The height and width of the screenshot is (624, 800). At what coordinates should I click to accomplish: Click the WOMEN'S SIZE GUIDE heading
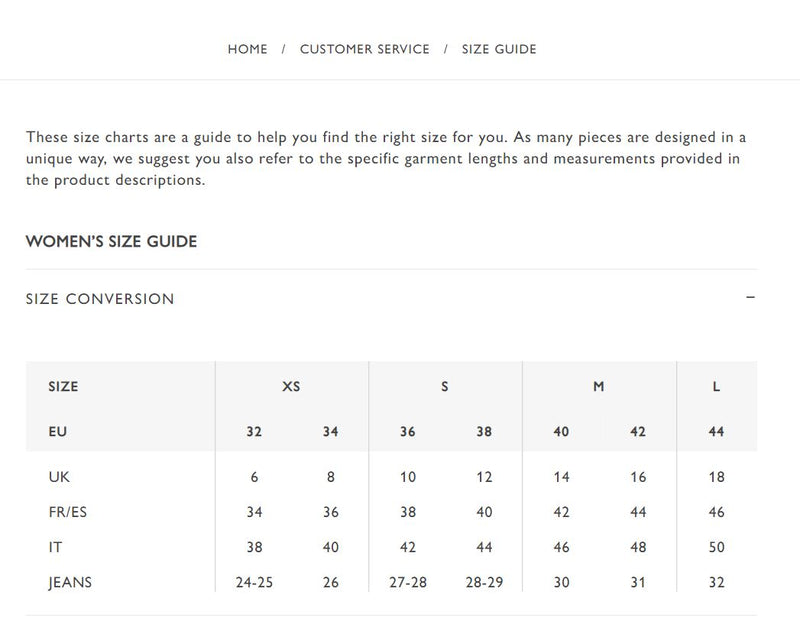point(111,241)
